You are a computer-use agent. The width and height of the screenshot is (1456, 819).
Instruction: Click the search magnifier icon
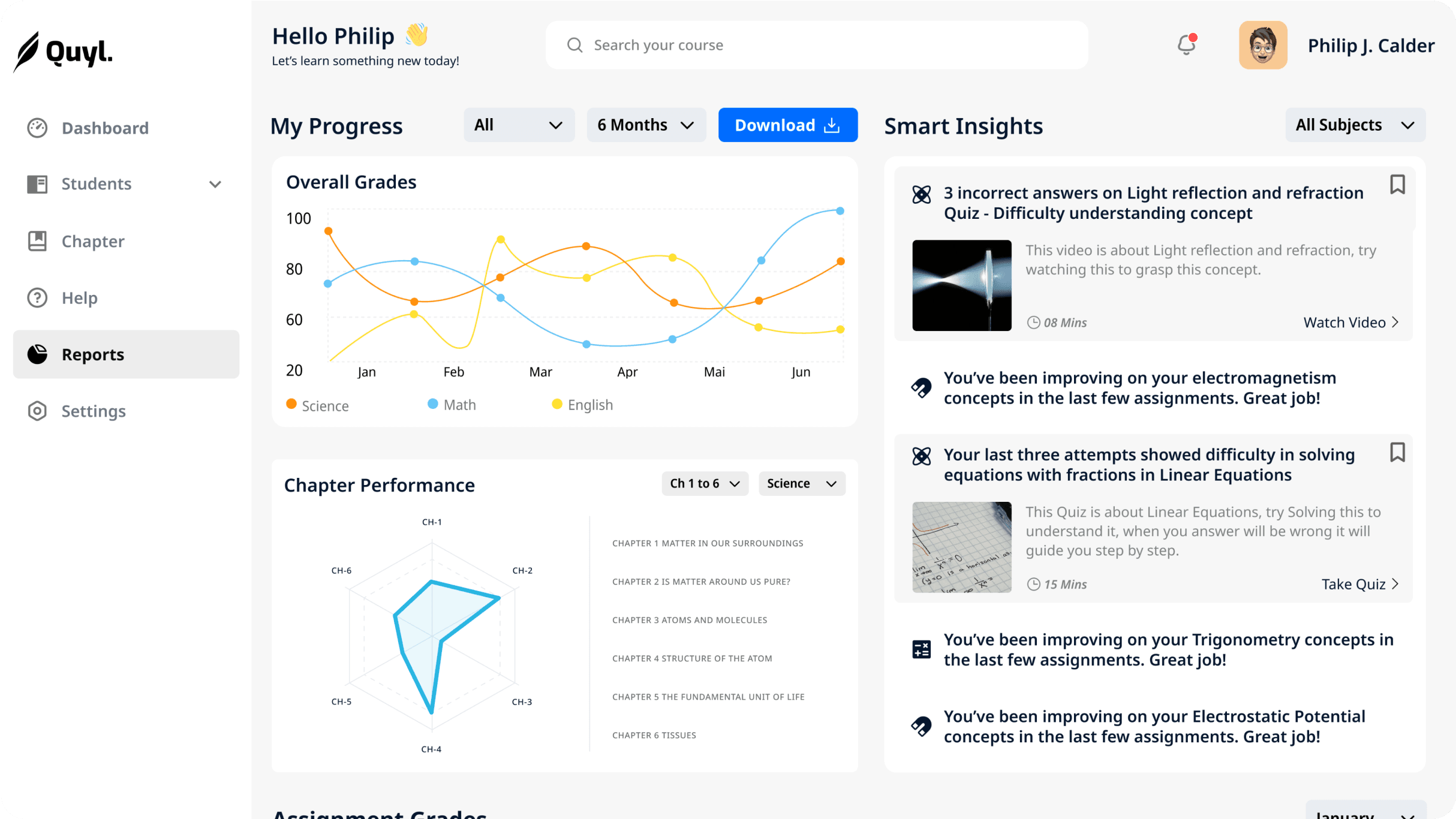tap(574, 45)
